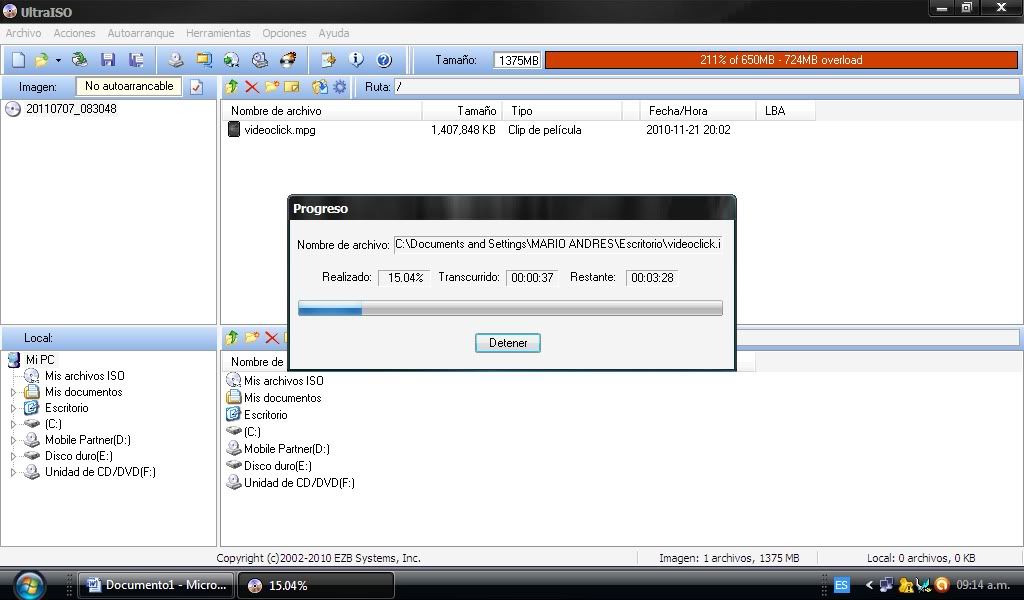Select Mis archivos ISO in lower file list
Screen dimensions: 1024x600
[x=283, y=381]
